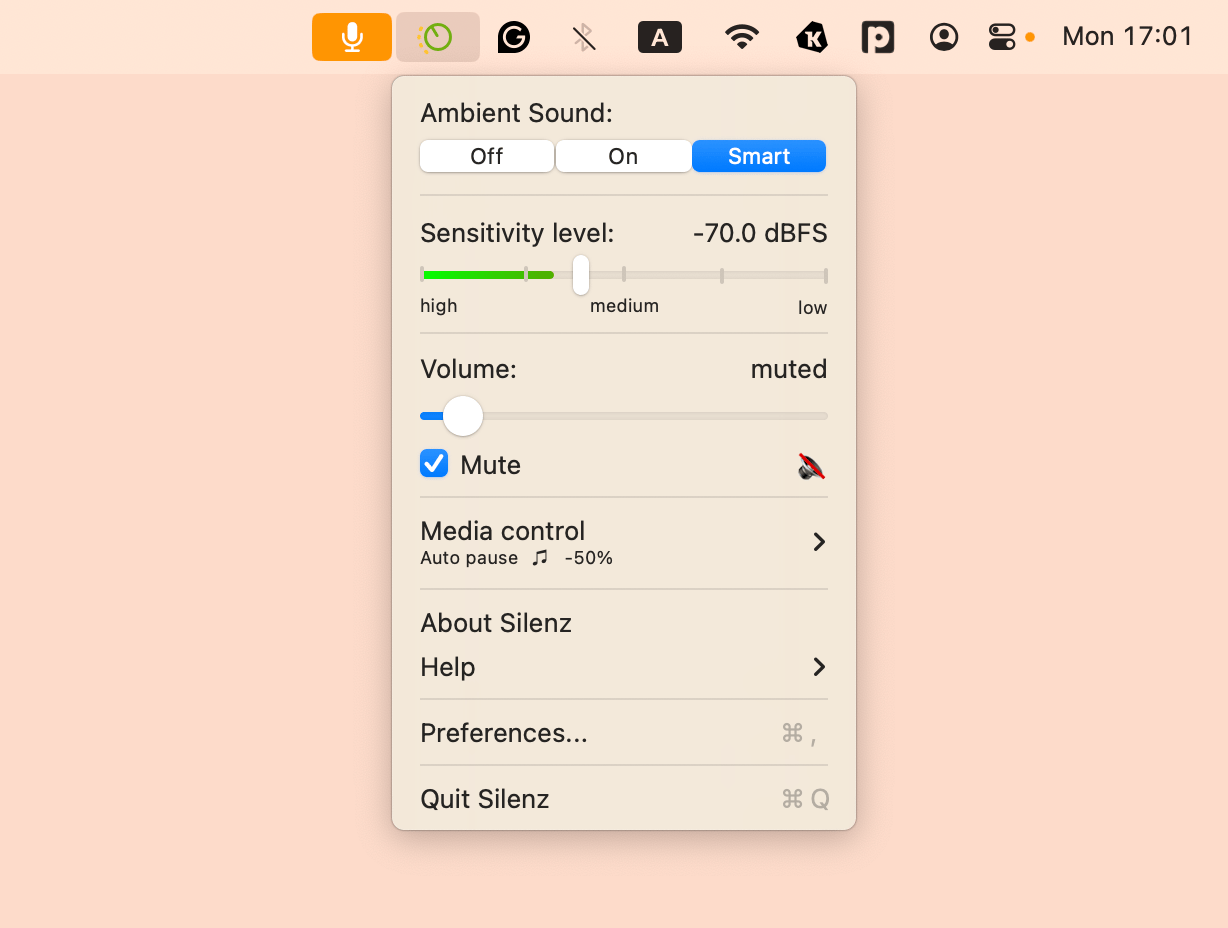Viewport: 1228px width, 928px height.
Task: Click the Sensitivity level slider handle
Action: 581,275
